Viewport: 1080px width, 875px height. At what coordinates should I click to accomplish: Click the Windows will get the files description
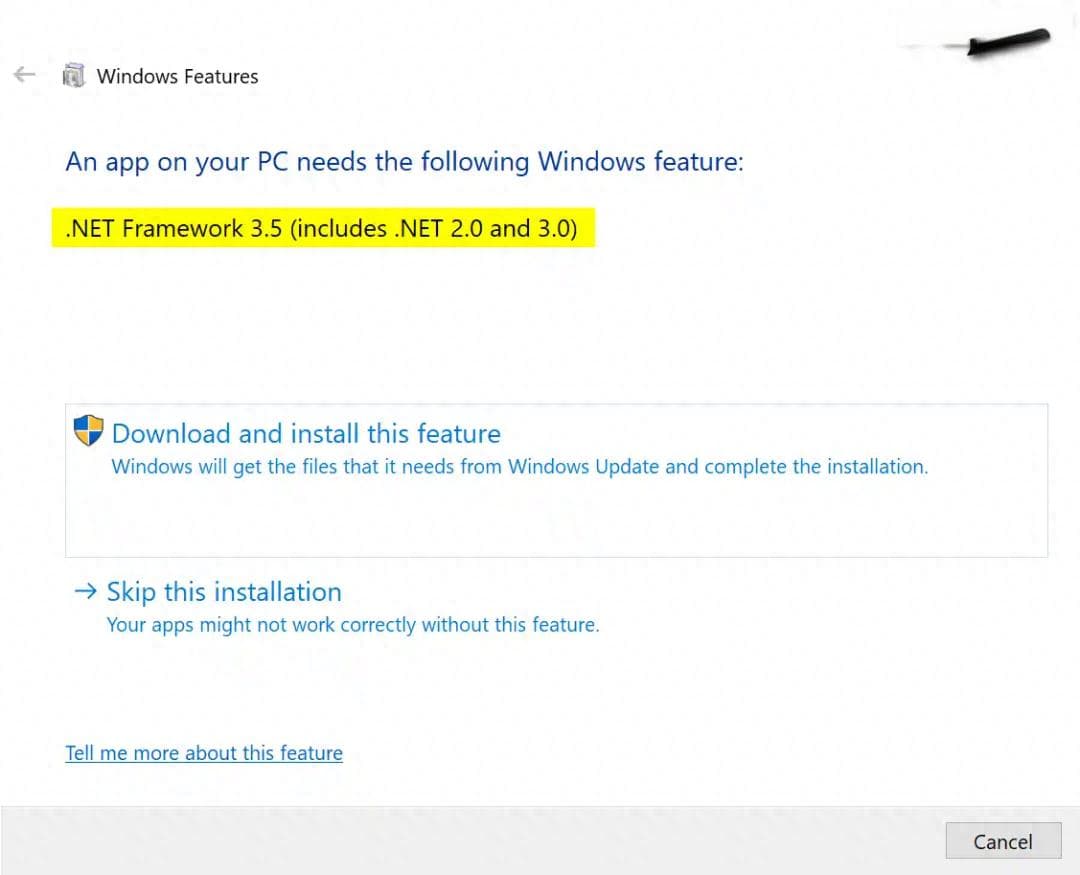[520, 466]
